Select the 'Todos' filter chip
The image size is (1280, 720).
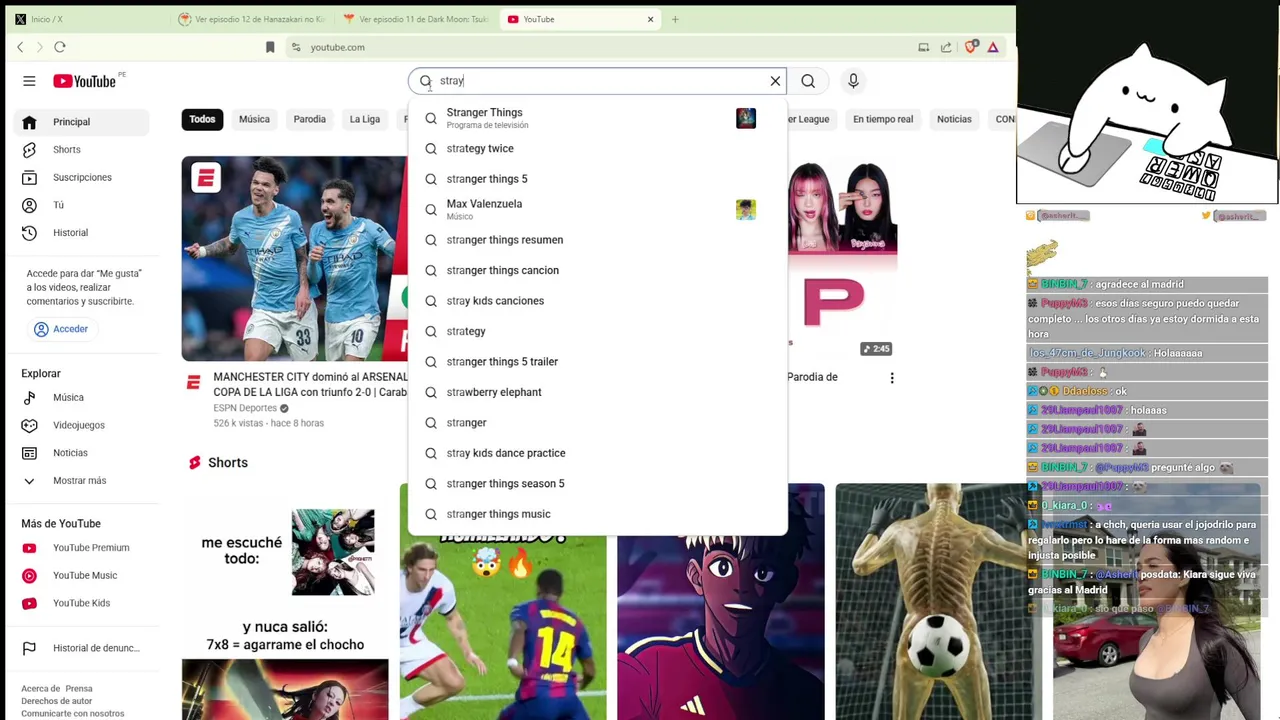pos(202,119)
